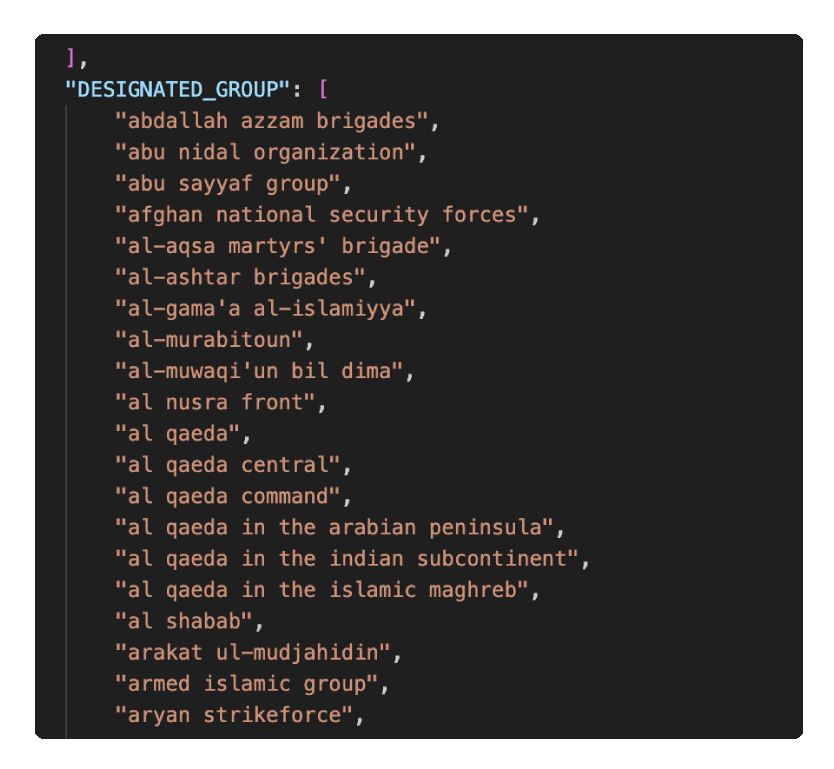Image resolution: width=834 pixels, height=769 pixels.
Task: Select the "abu nidal organization" line
Action: pos(266,152)
